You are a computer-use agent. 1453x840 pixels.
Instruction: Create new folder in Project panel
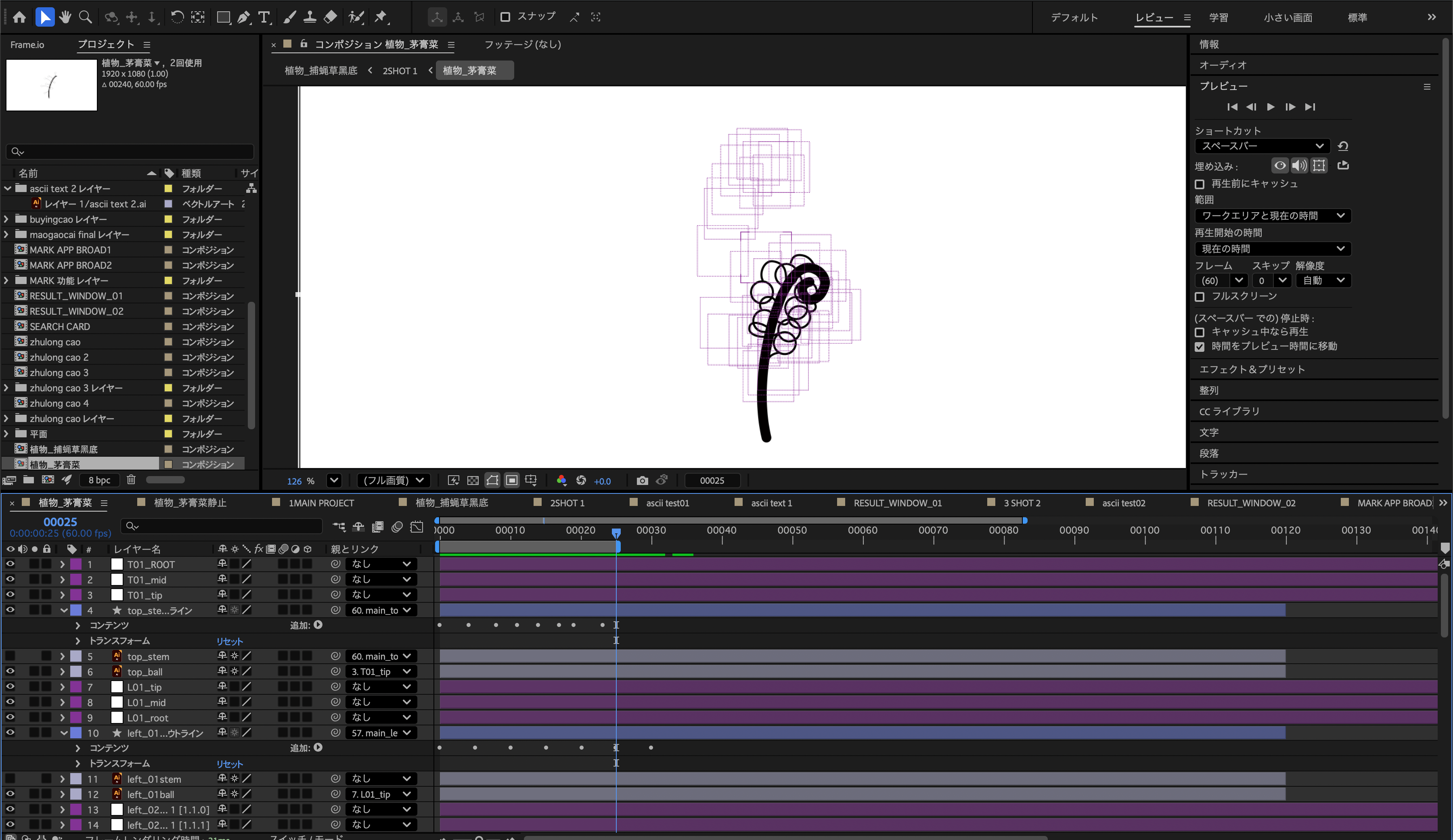tap(28, 480)
